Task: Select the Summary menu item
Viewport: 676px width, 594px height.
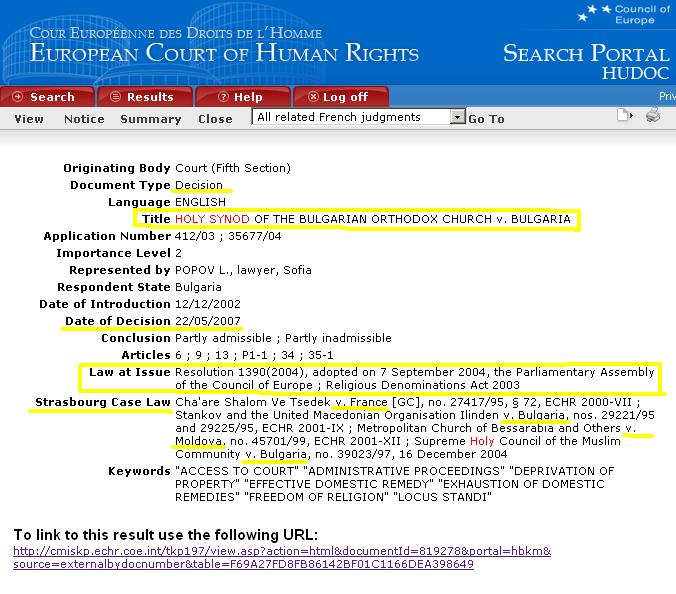Action: click(x=150, y=119)
